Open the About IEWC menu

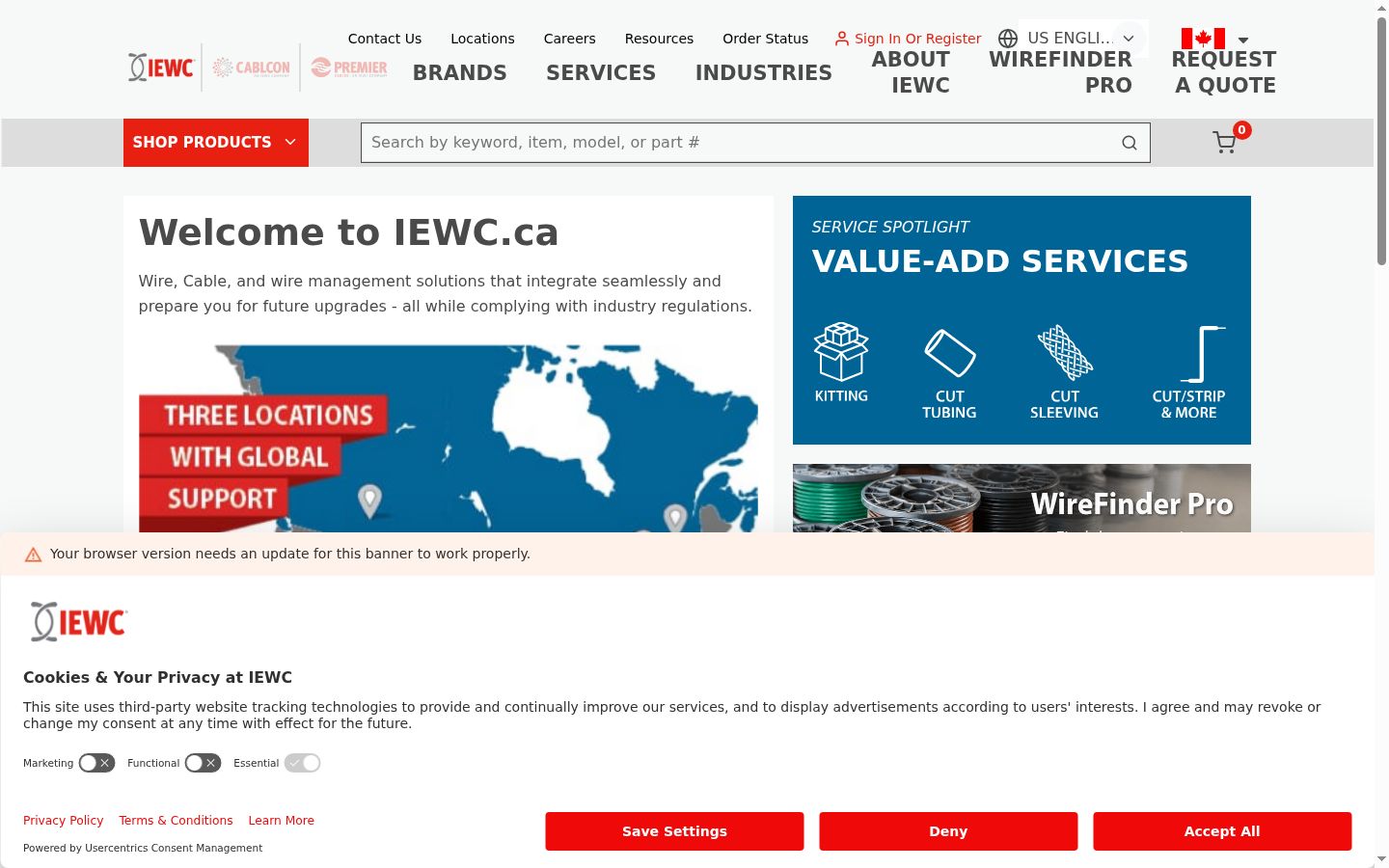(912, 72)
